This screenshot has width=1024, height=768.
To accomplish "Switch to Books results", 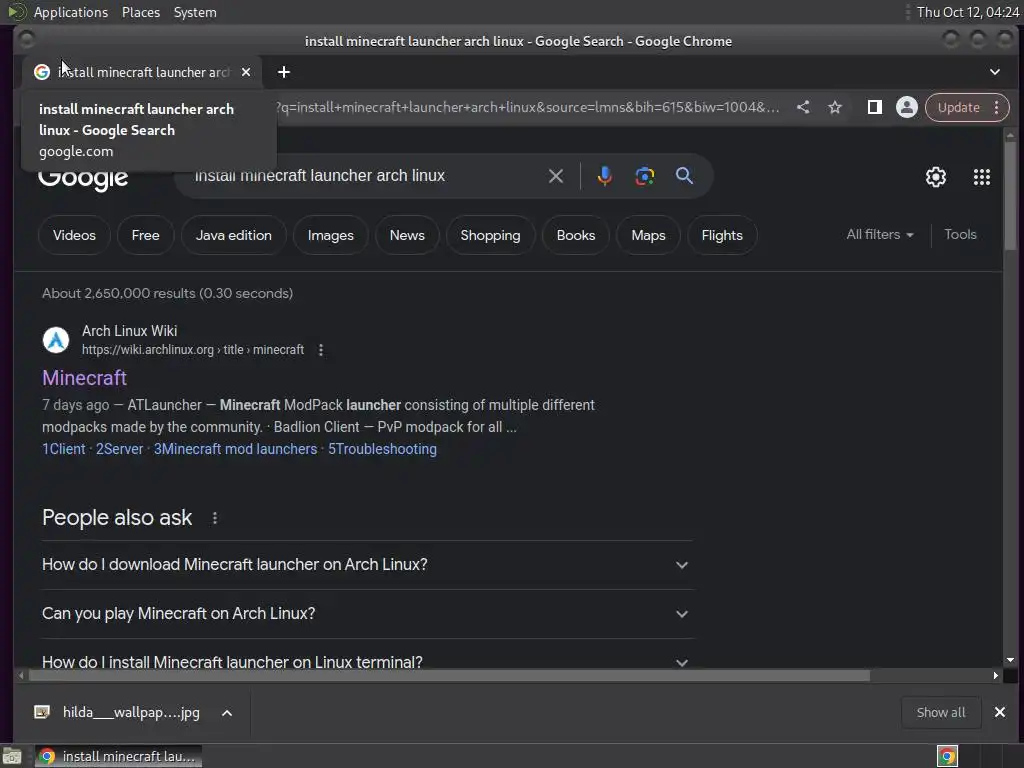I will 575,235.
